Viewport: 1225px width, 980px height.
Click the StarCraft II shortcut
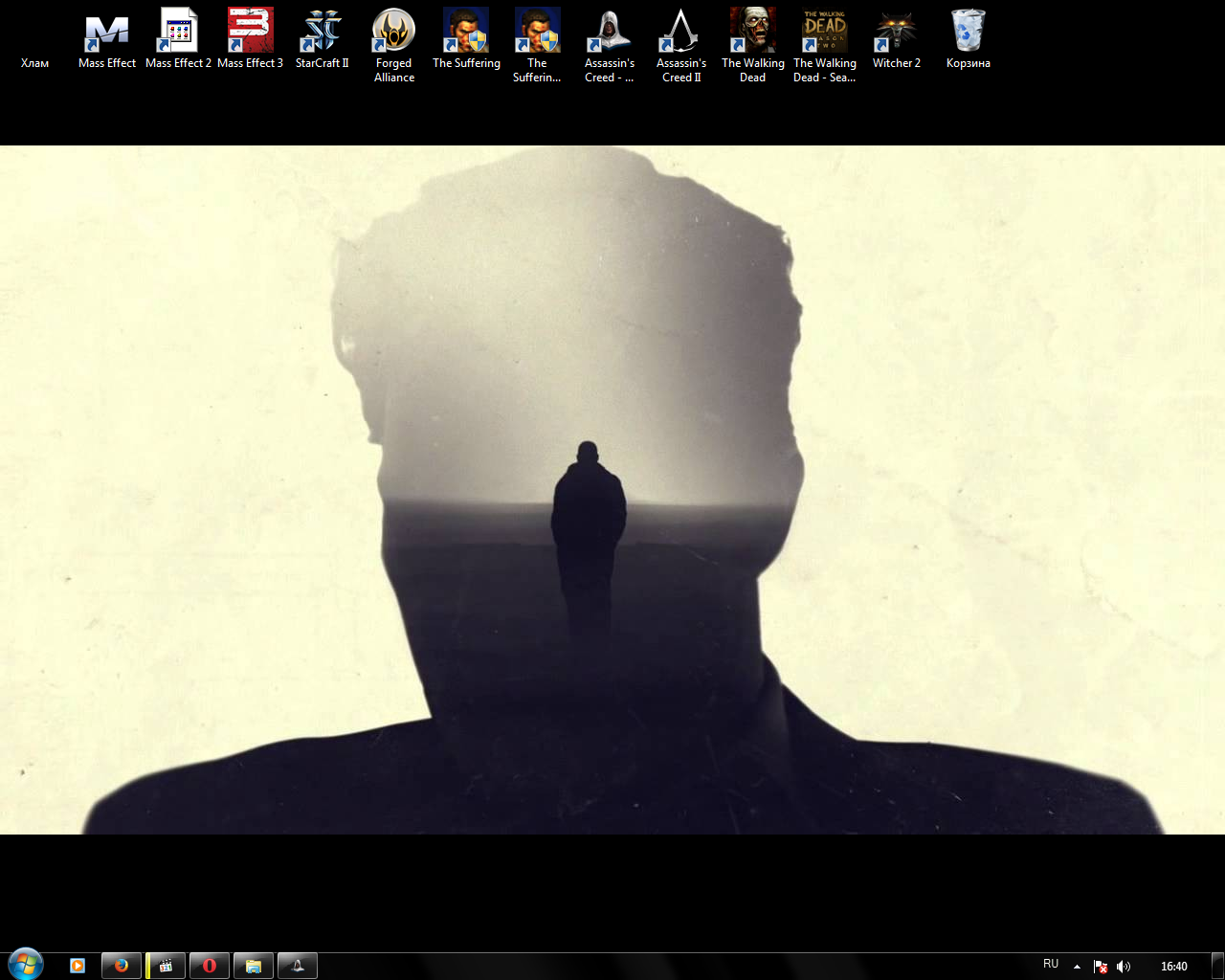click(x=322, y=33)
